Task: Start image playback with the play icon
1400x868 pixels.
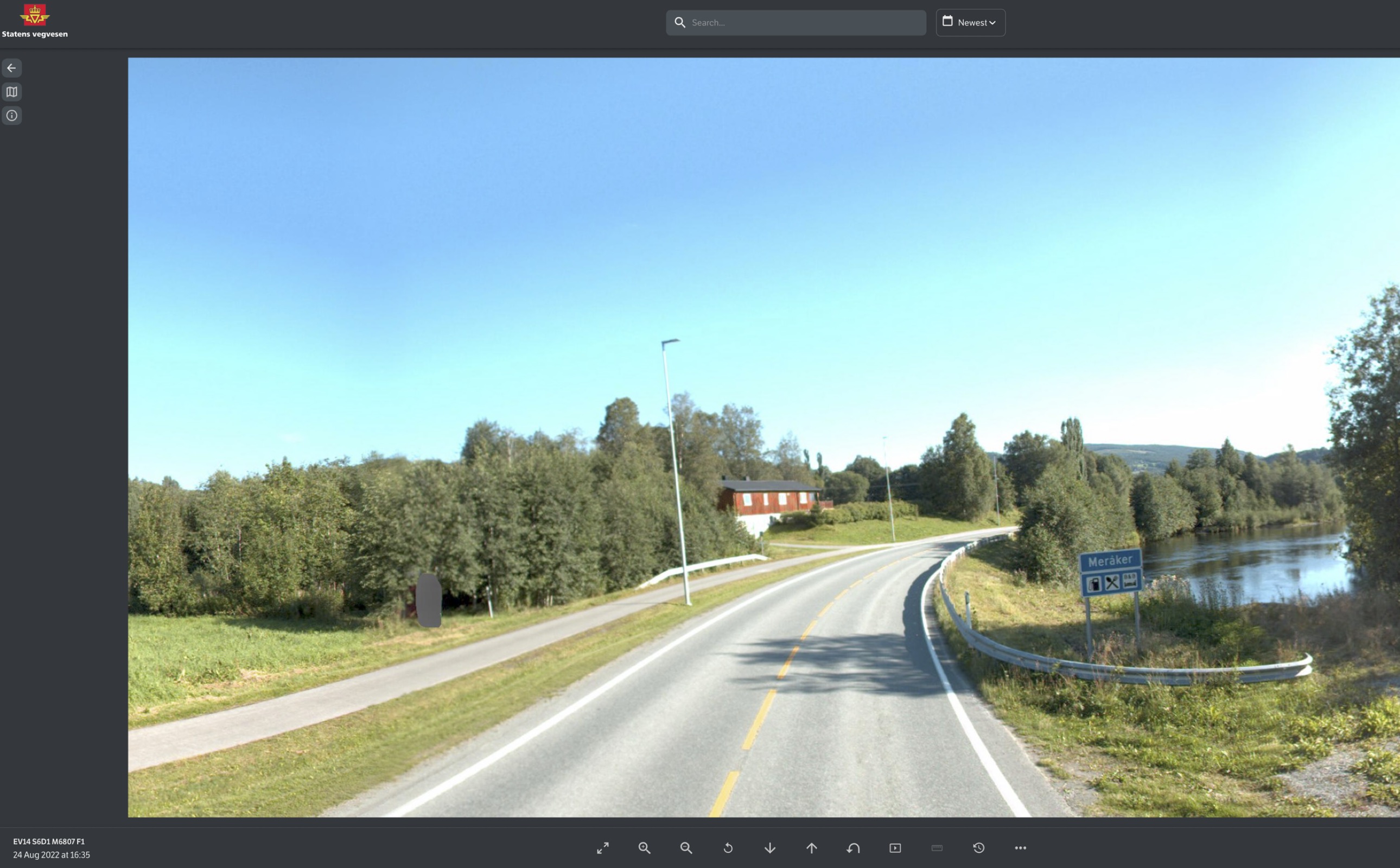Action: coord(895,848)
